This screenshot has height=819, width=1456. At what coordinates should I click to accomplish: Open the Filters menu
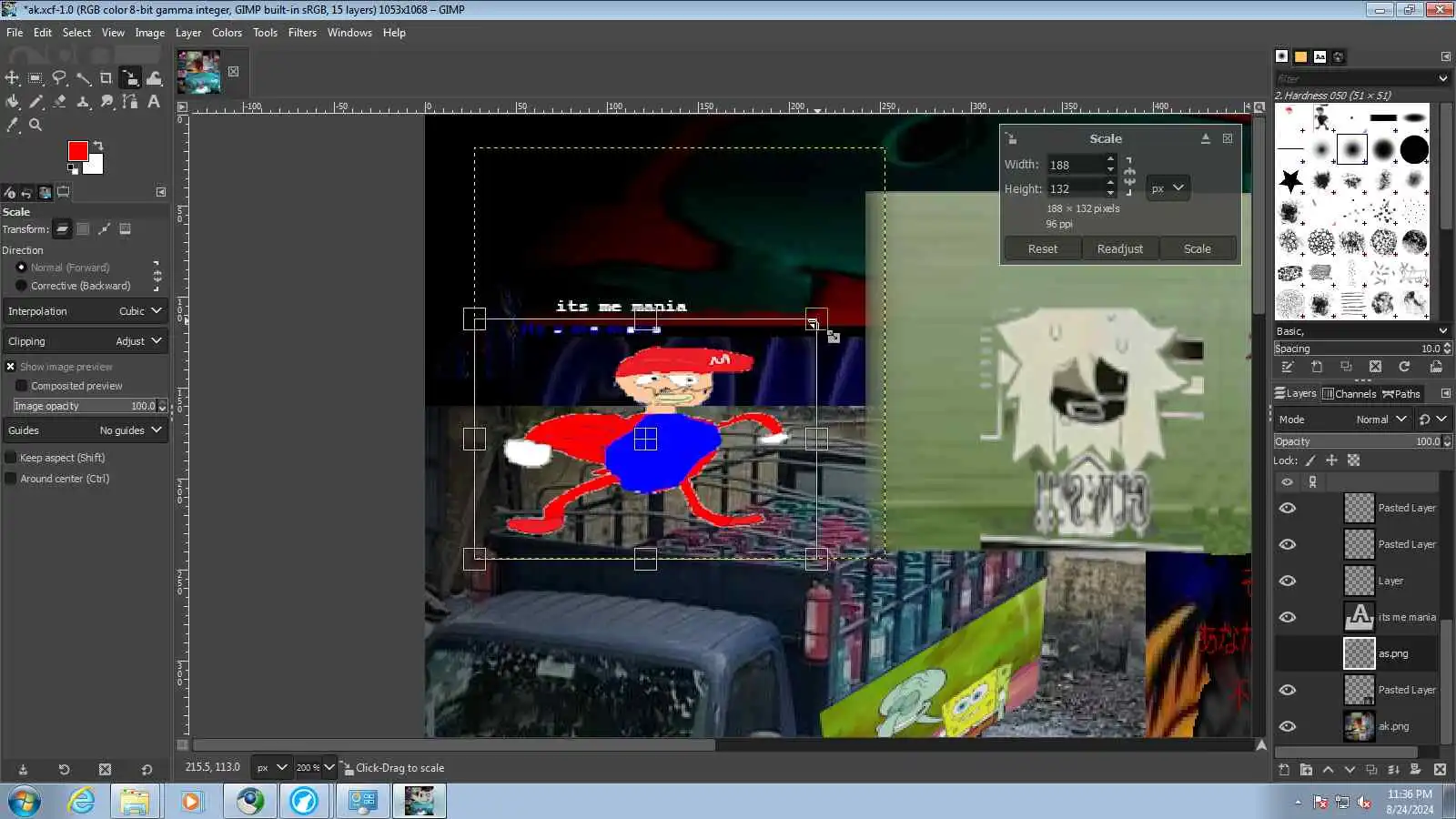coord(302,33)
